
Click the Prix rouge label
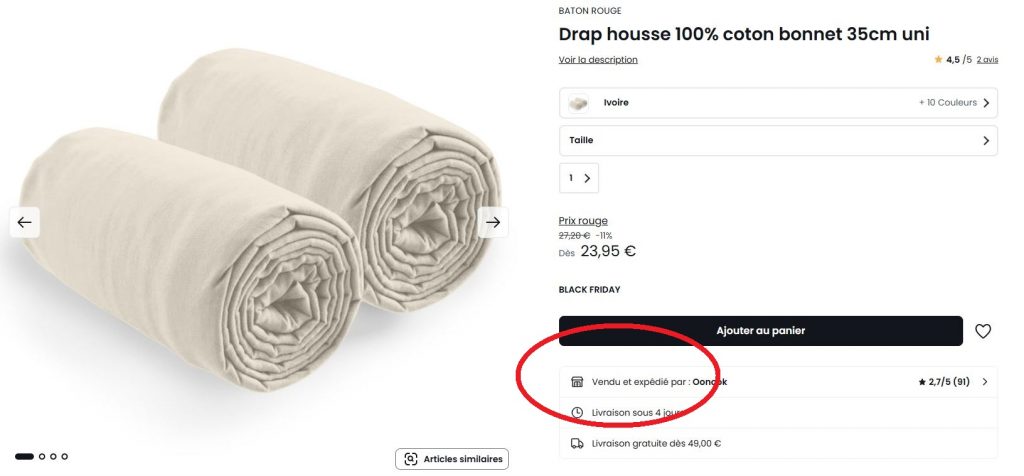click(x=583, y=221)
